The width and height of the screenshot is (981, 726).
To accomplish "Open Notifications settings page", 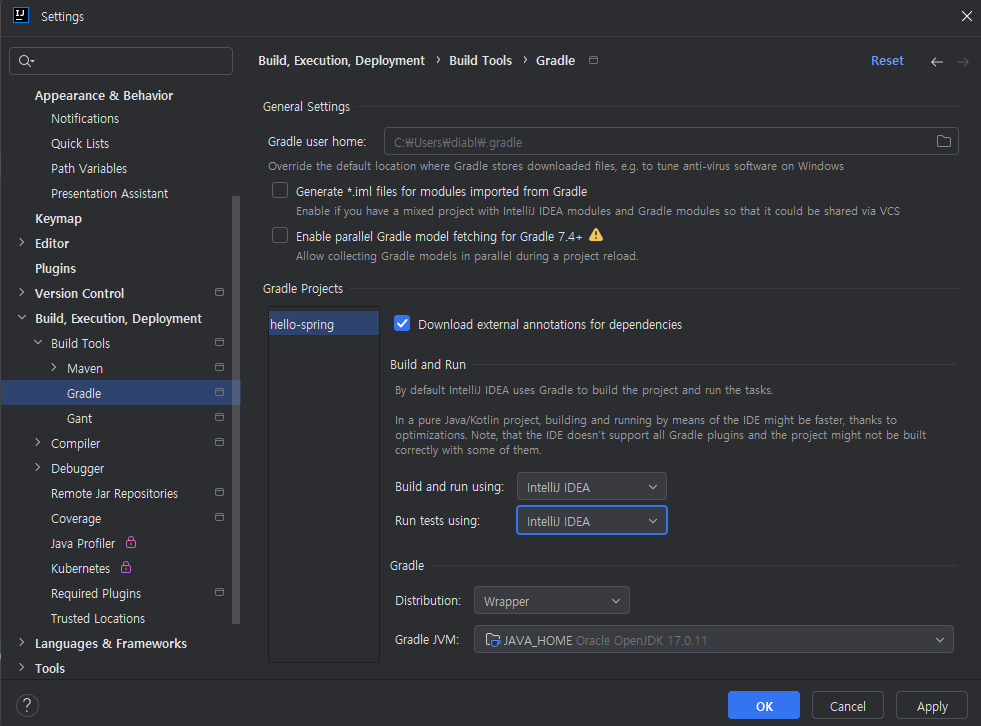I will (84, 118).
